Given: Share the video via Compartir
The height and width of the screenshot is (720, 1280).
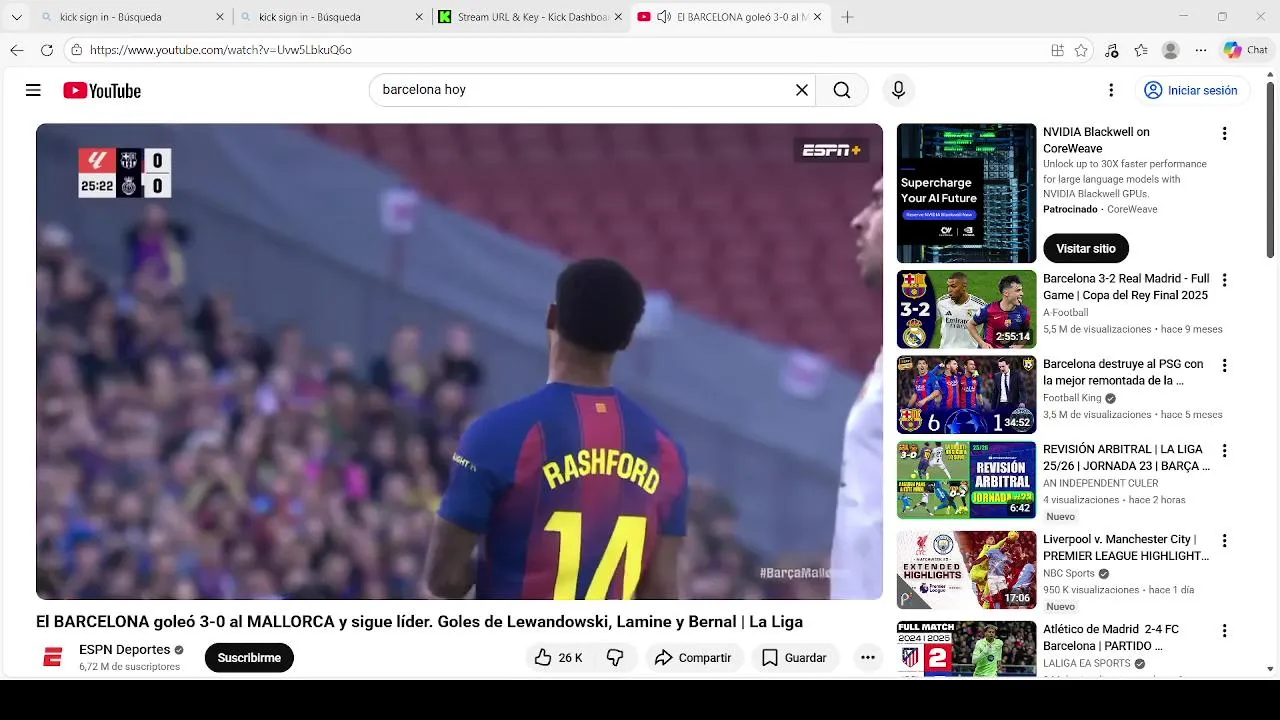Looking at the screenshot, I should point(693,657).
